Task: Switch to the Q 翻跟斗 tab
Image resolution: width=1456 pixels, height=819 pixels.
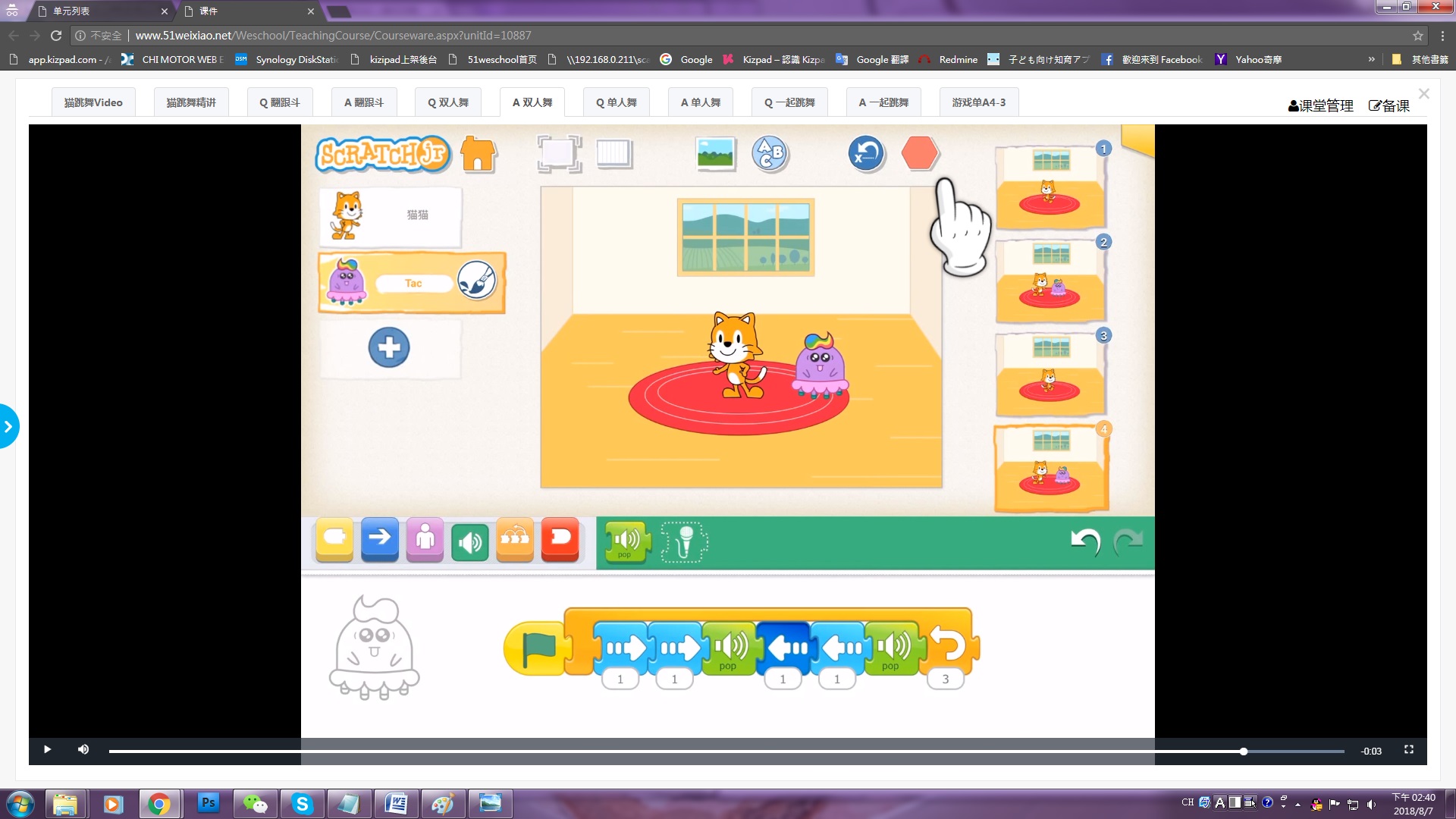Action: tap(280, 102)
